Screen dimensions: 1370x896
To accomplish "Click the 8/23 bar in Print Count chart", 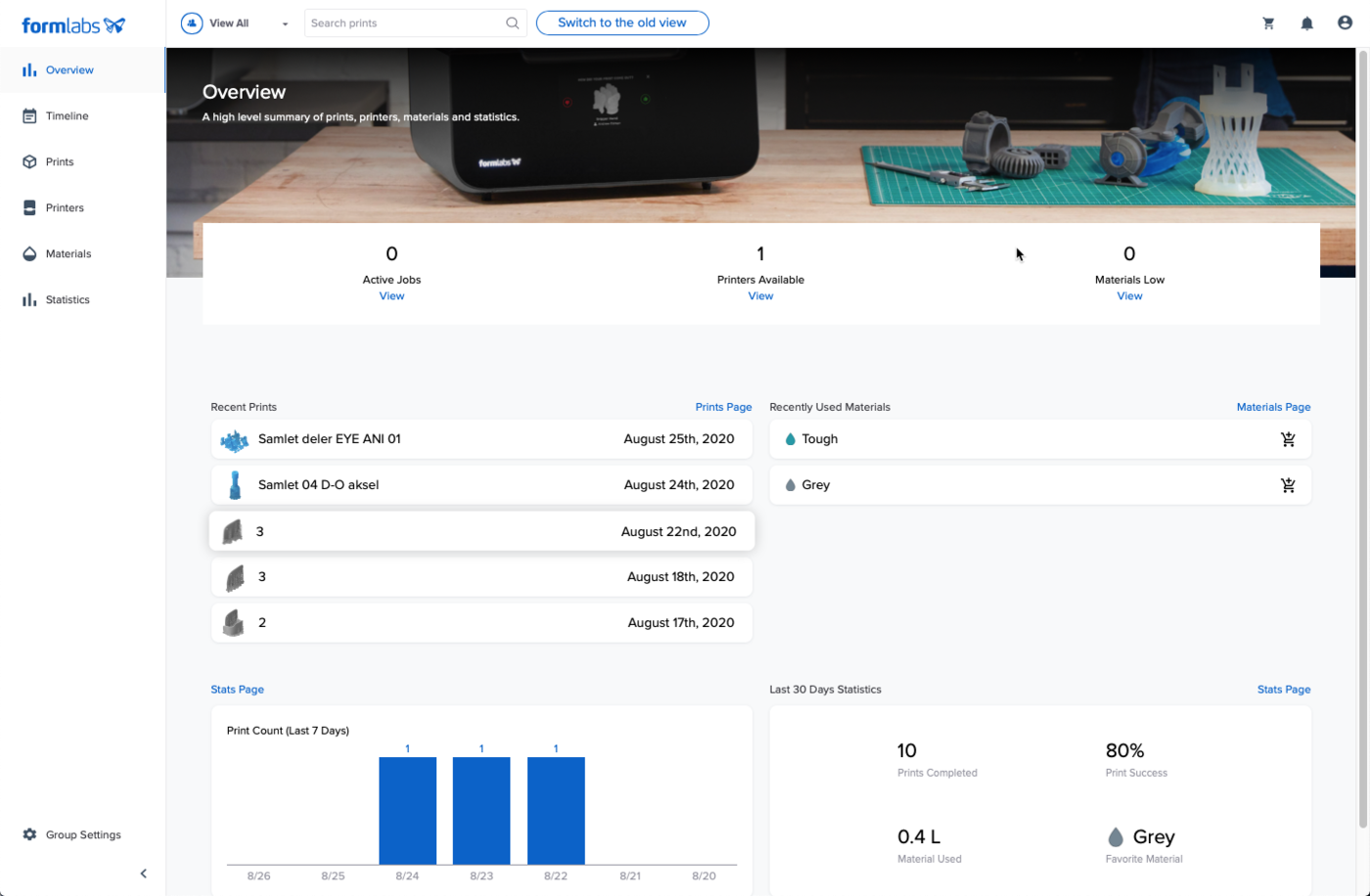I will (x=480, y=810).
